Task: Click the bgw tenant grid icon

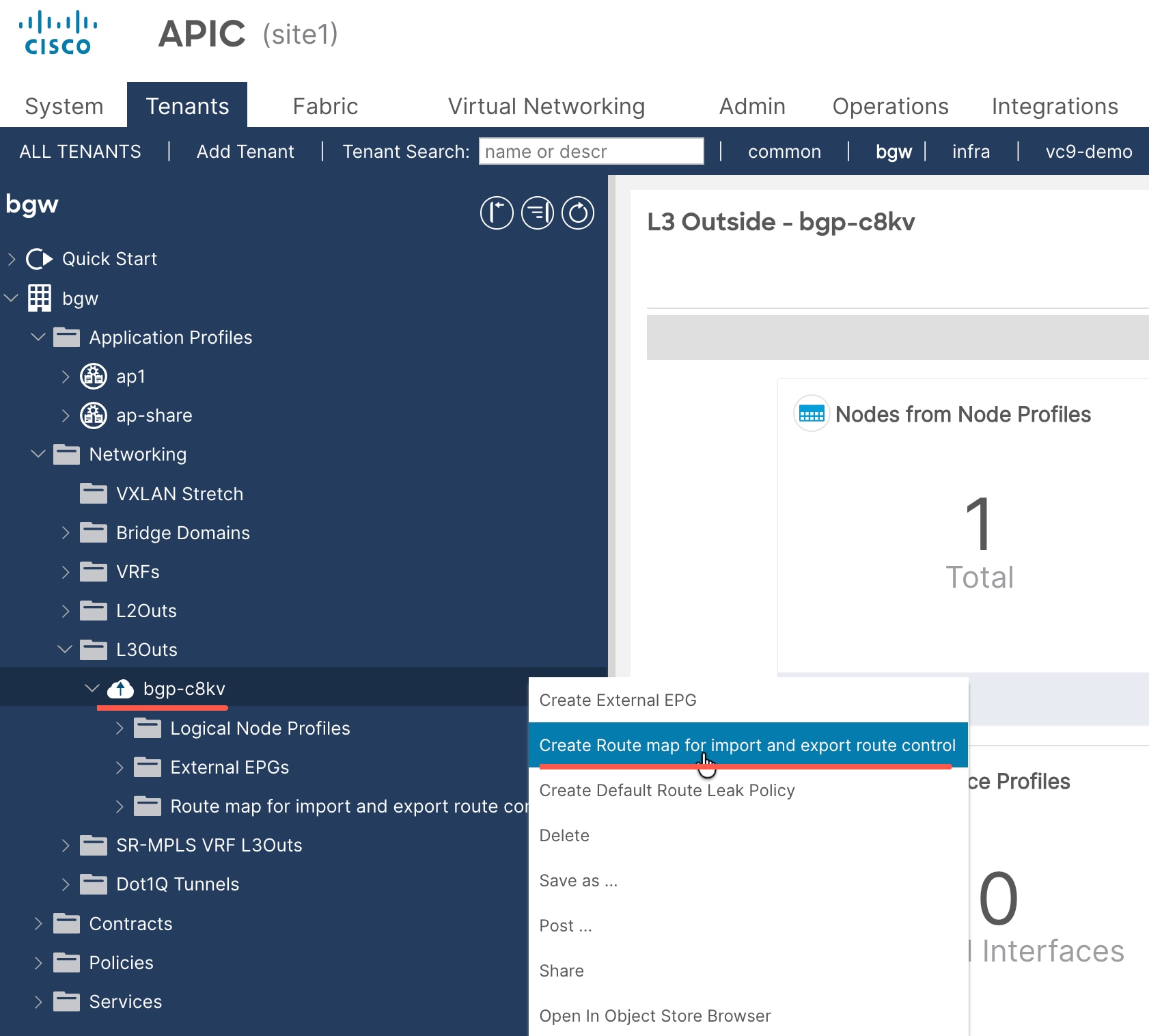Action: click(x=39, y=298)
